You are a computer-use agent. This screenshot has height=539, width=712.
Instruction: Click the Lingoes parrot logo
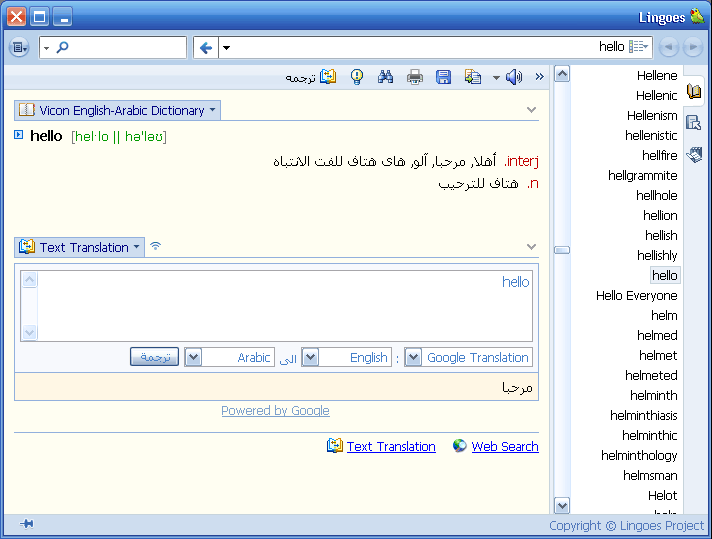coord(697,15)
